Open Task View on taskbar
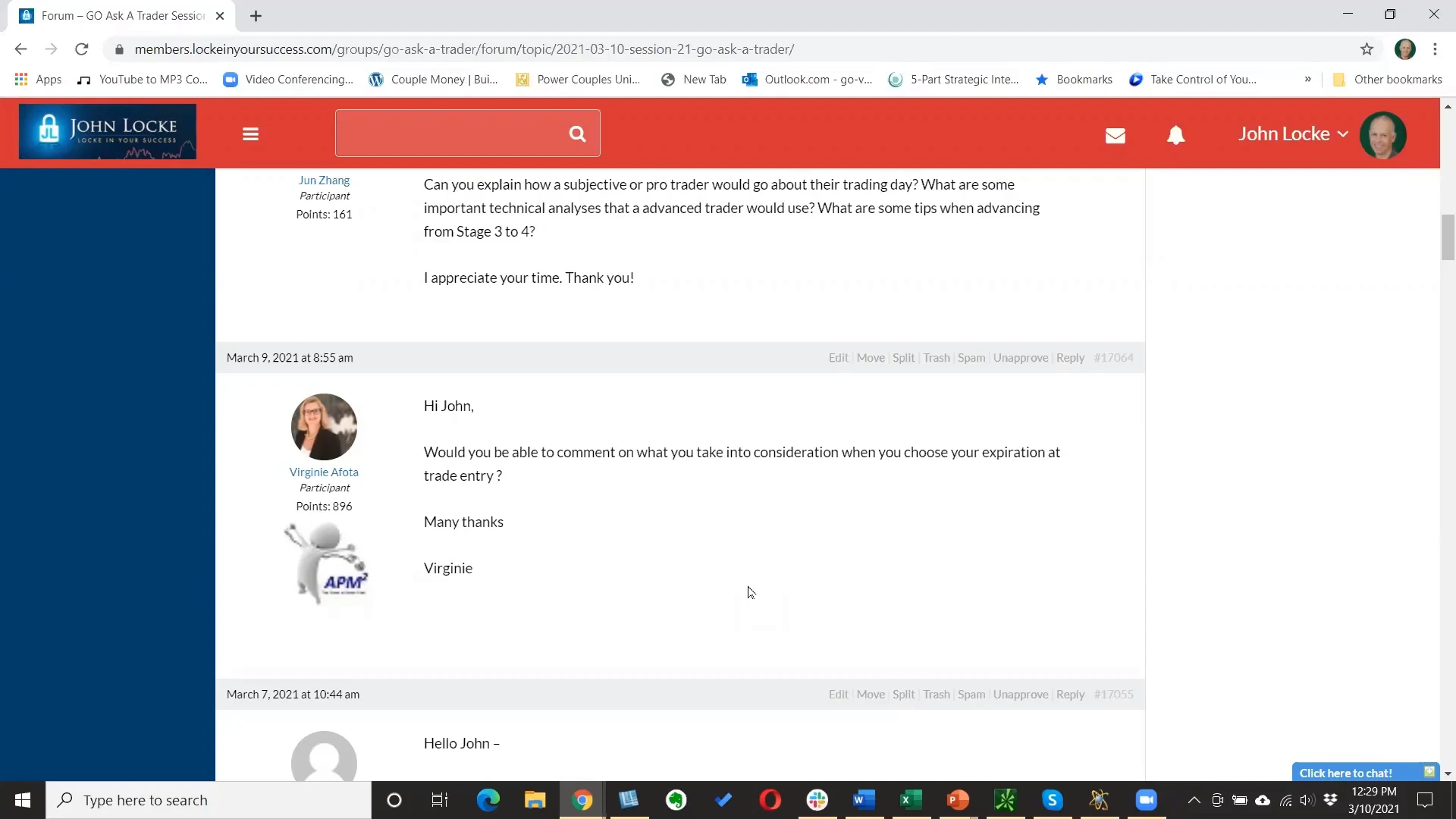This screenshot has width=1456, height=819. pyautogui.click(x=440, y=800)
